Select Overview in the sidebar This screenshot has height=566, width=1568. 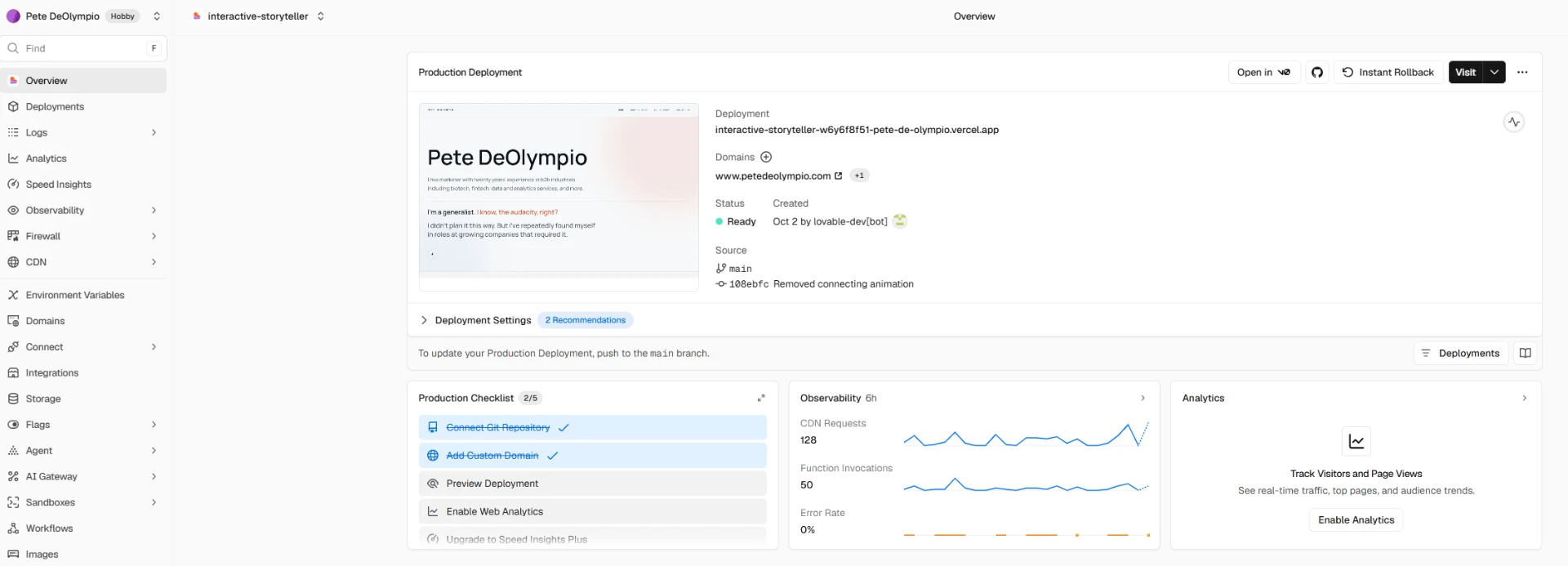[x=84, y=81]
